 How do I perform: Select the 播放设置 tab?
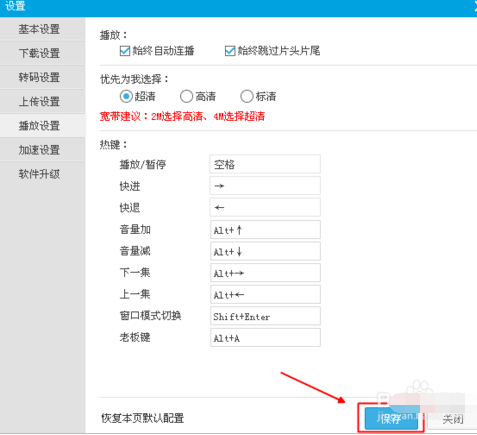click(39, 126)
